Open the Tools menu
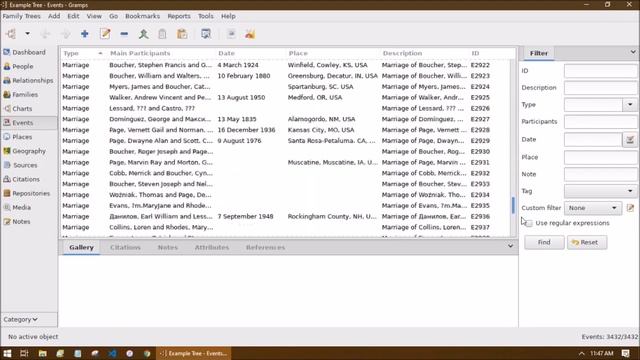This screenshot has width=640, height=360. pyautogui.click(x=206, y=16)
